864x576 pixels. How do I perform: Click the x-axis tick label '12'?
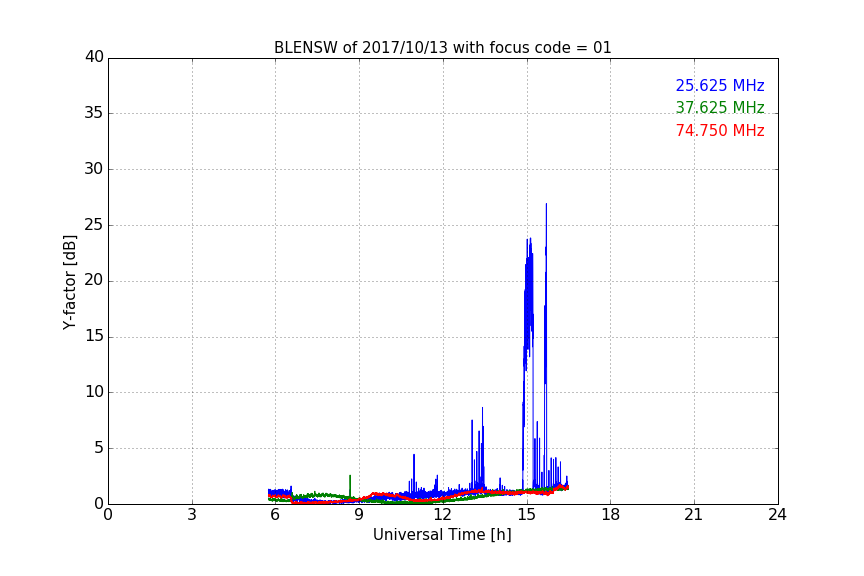click(443, 515)
